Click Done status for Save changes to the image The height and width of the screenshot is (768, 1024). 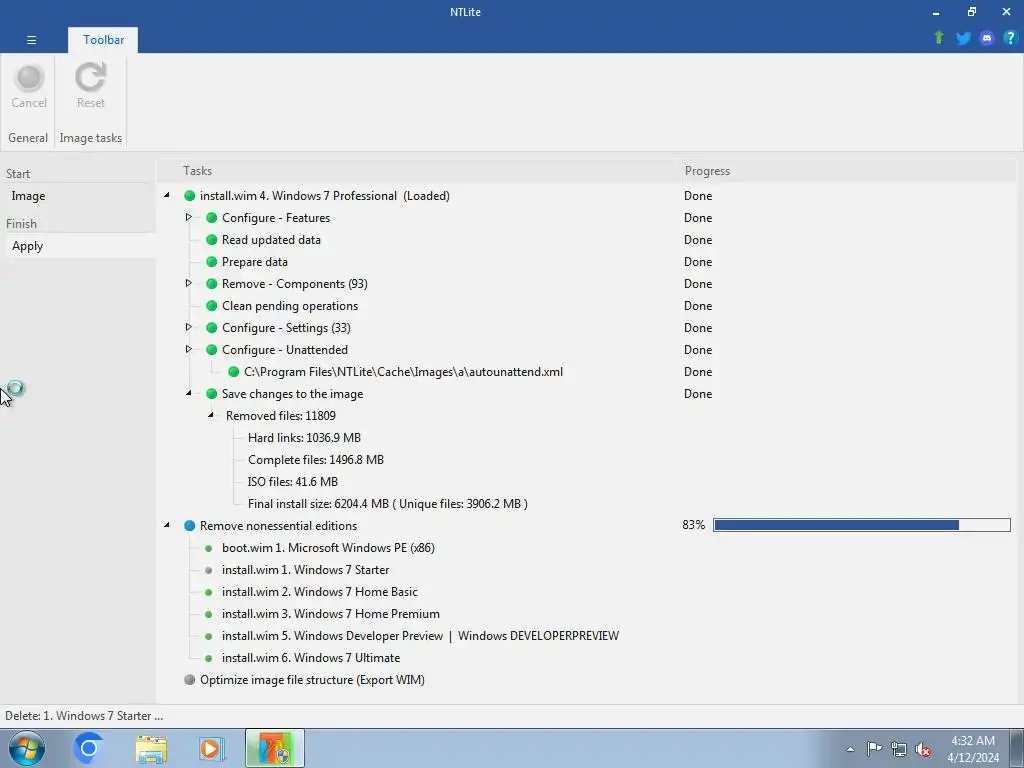pos(698,394)
